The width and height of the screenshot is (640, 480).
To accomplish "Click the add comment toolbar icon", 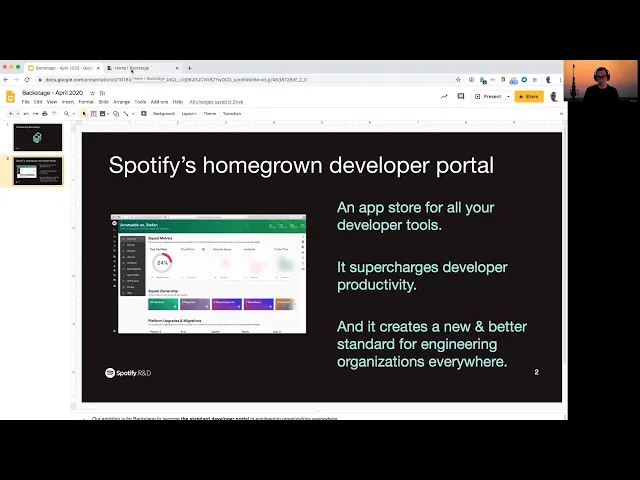I will pos(144,113).
